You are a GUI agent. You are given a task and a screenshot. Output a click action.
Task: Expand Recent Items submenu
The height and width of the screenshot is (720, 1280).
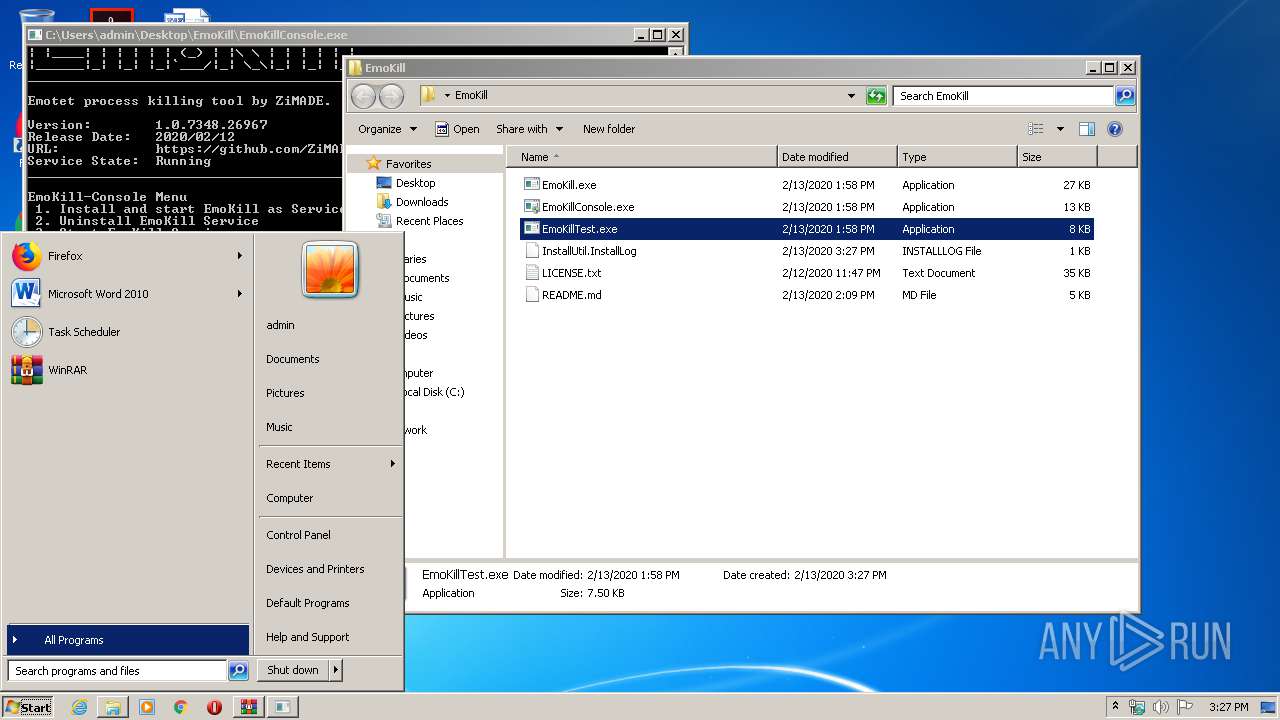tap(330, 464)
